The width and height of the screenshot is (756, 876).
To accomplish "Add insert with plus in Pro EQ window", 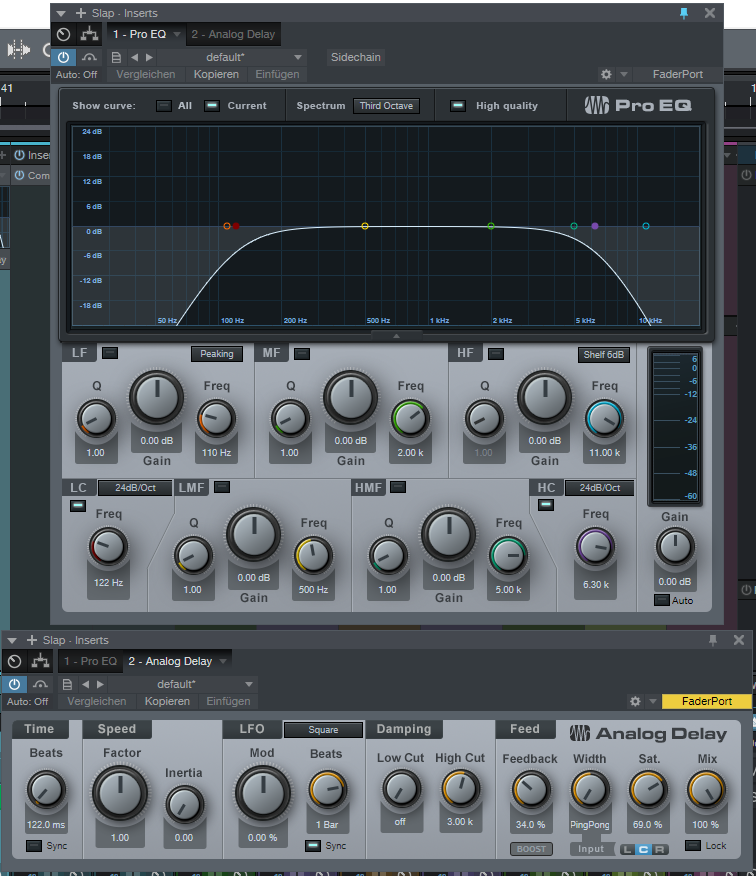I will [x=81, y=13].
